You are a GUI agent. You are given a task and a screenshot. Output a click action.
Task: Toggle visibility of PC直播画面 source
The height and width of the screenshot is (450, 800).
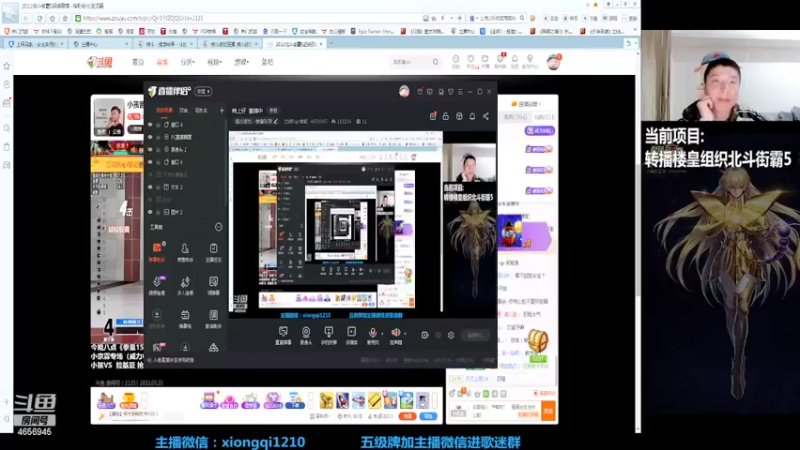pos(150,137)
